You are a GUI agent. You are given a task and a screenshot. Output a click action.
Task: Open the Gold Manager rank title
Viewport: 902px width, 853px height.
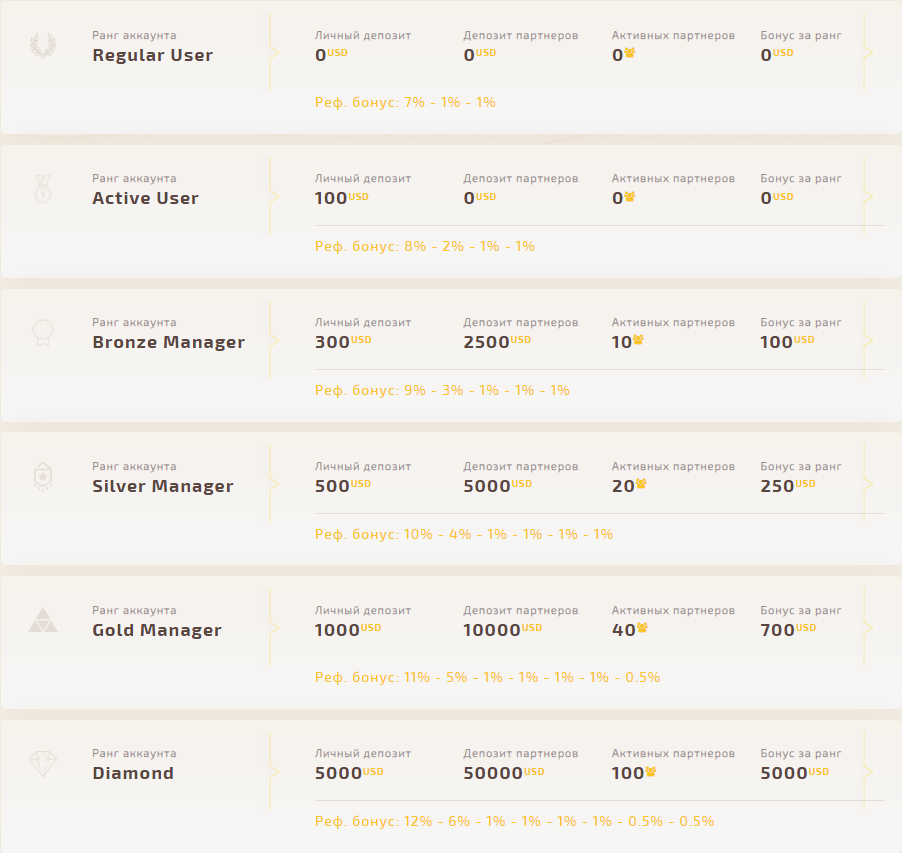[157, 630]
